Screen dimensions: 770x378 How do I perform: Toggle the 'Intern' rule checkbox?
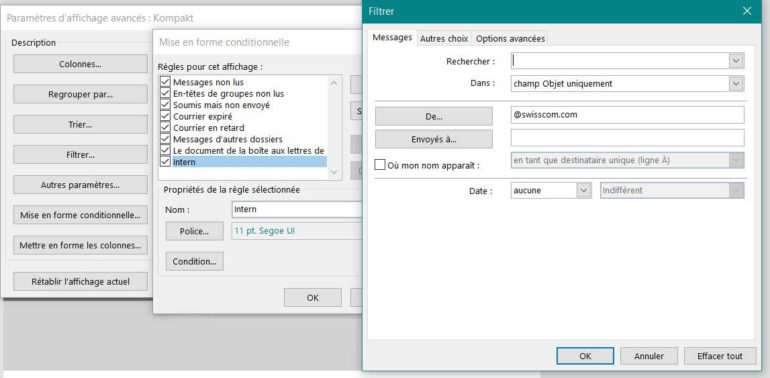[x=165, y=162]
